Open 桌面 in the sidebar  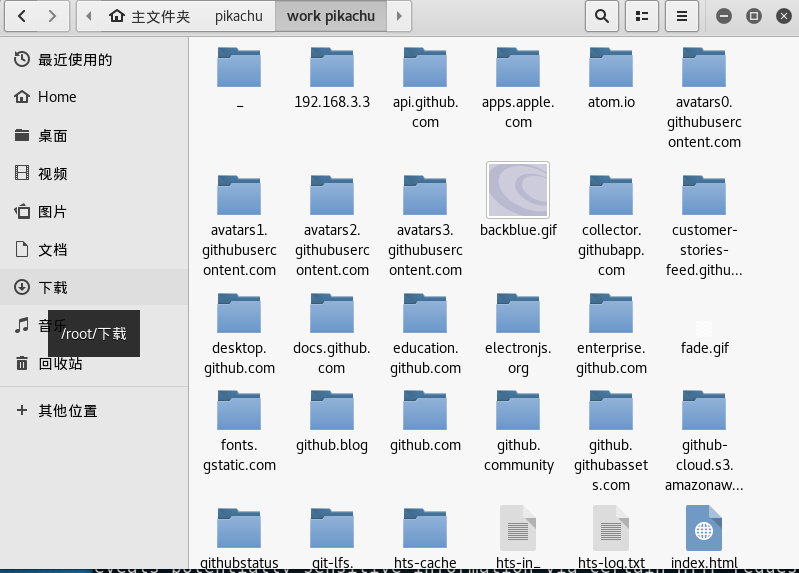coord(94,136)
